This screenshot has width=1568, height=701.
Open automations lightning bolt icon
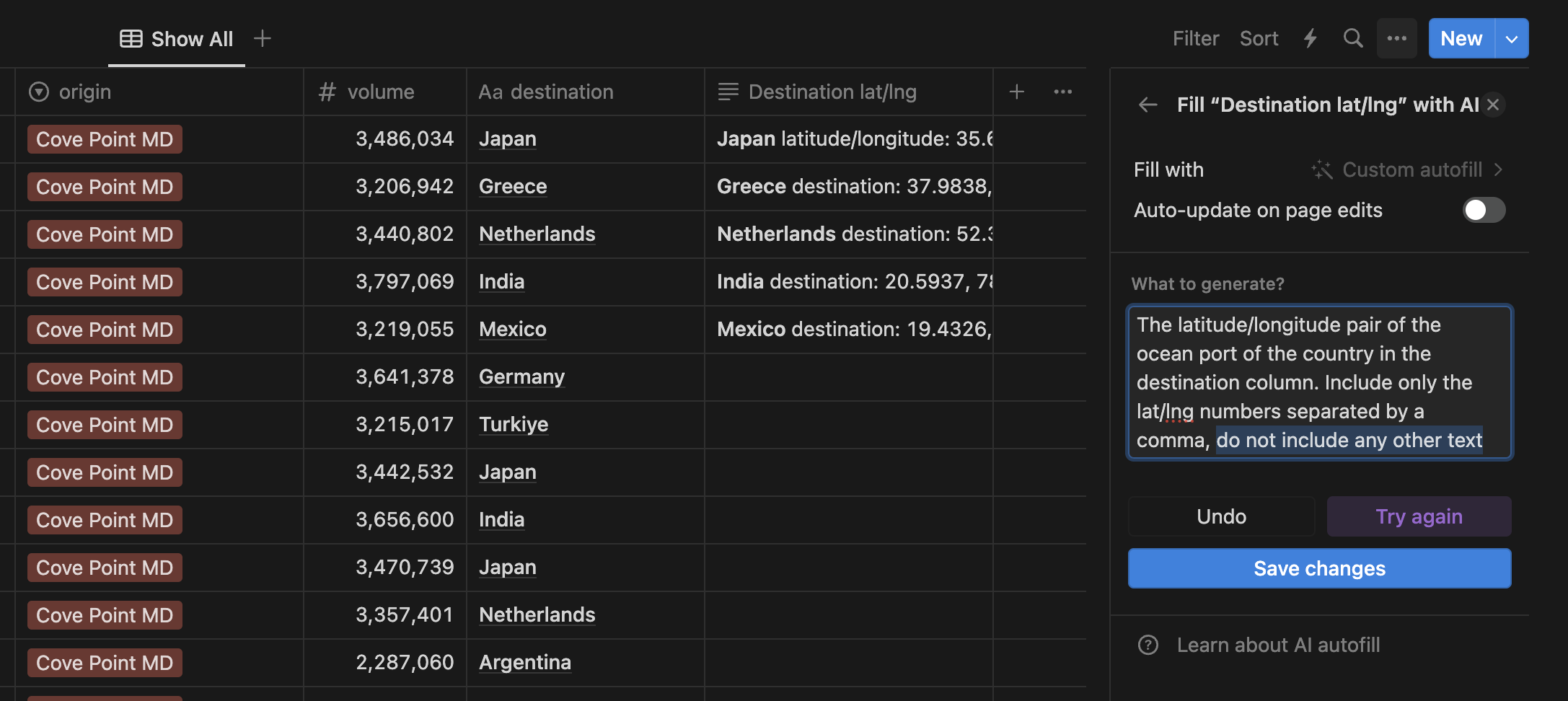(1311, 38)
